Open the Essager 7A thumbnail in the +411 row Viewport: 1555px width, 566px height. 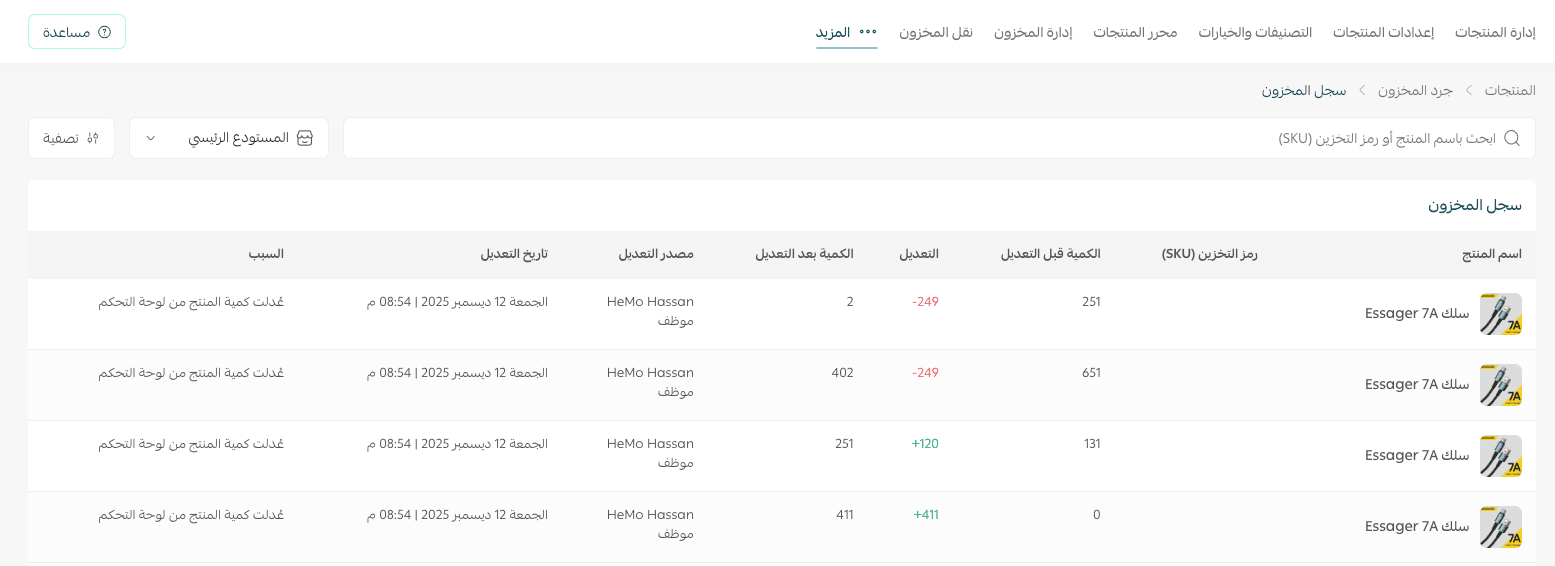coord(1500,527)
